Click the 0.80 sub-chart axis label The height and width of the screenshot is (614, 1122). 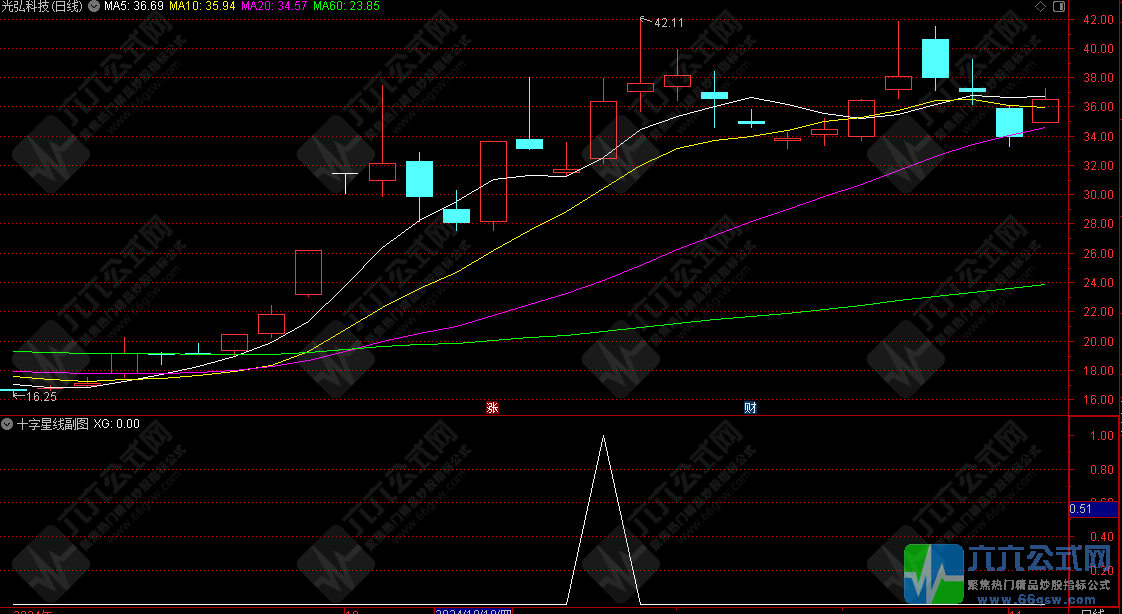point(1102,470)
